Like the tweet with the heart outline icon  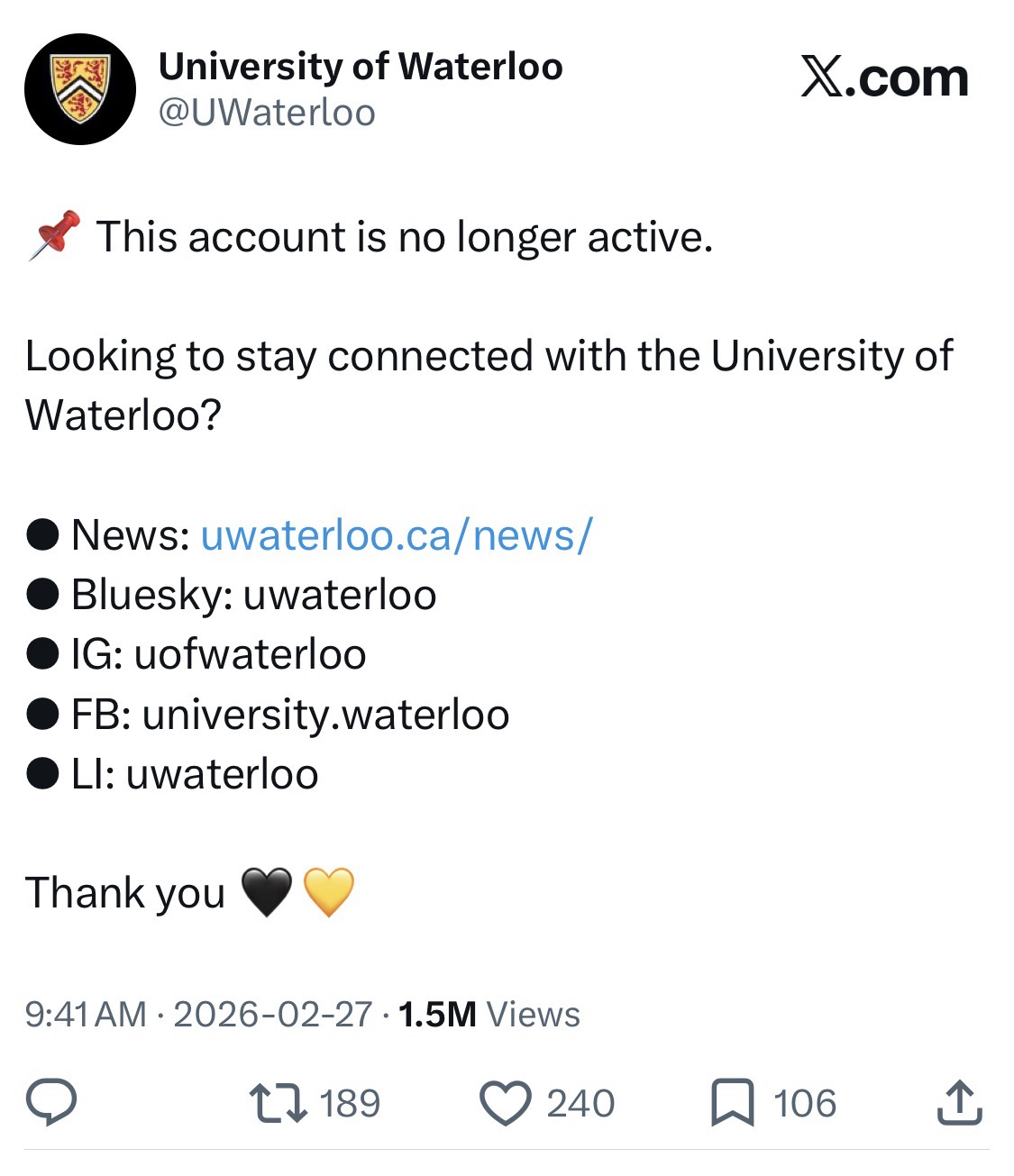(507, 1103)
